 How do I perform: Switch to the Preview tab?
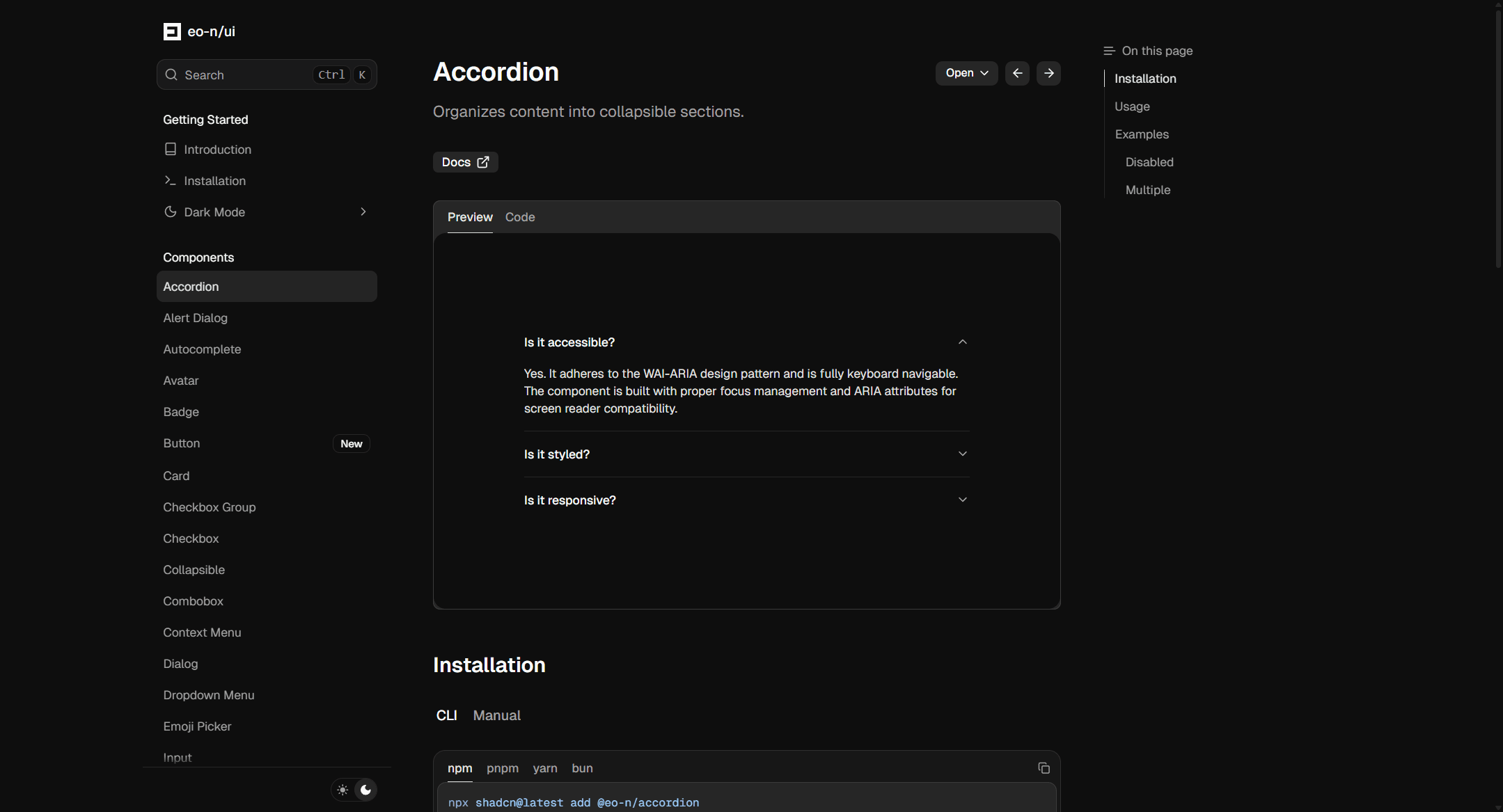pos(470,217)
